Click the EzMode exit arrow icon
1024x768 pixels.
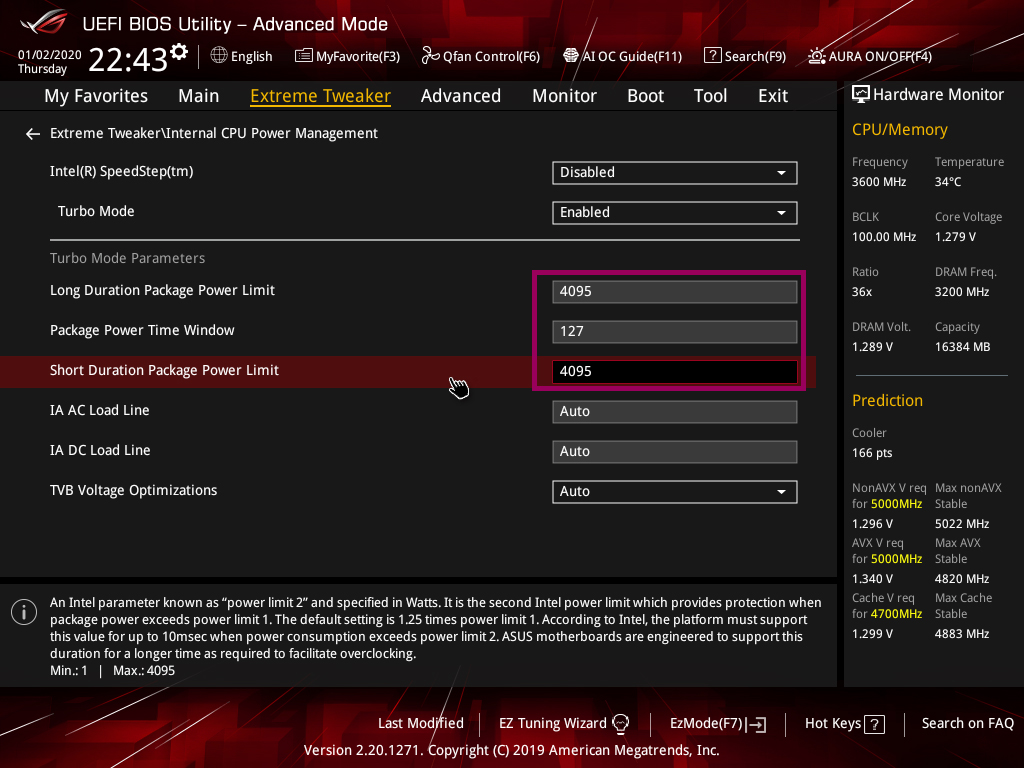758,724
